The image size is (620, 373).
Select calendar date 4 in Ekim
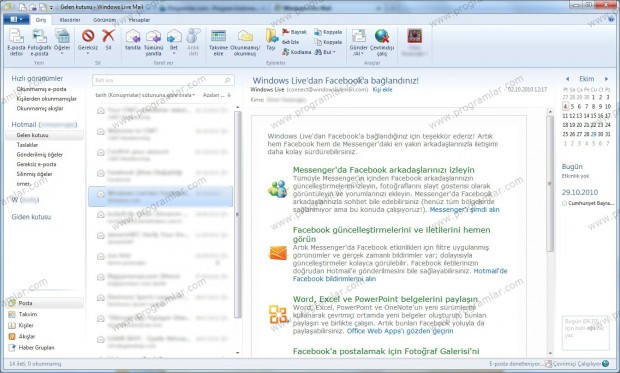point(565,106)
